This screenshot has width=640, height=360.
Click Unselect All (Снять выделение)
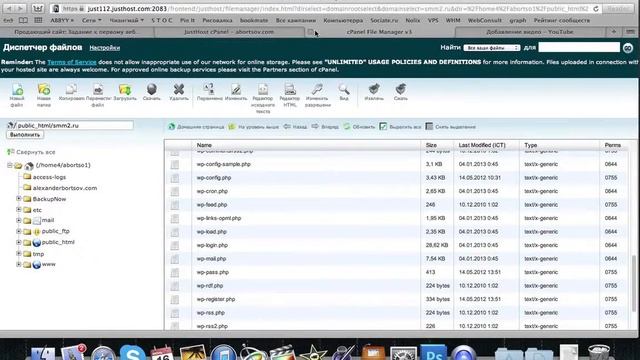point(450,127)
